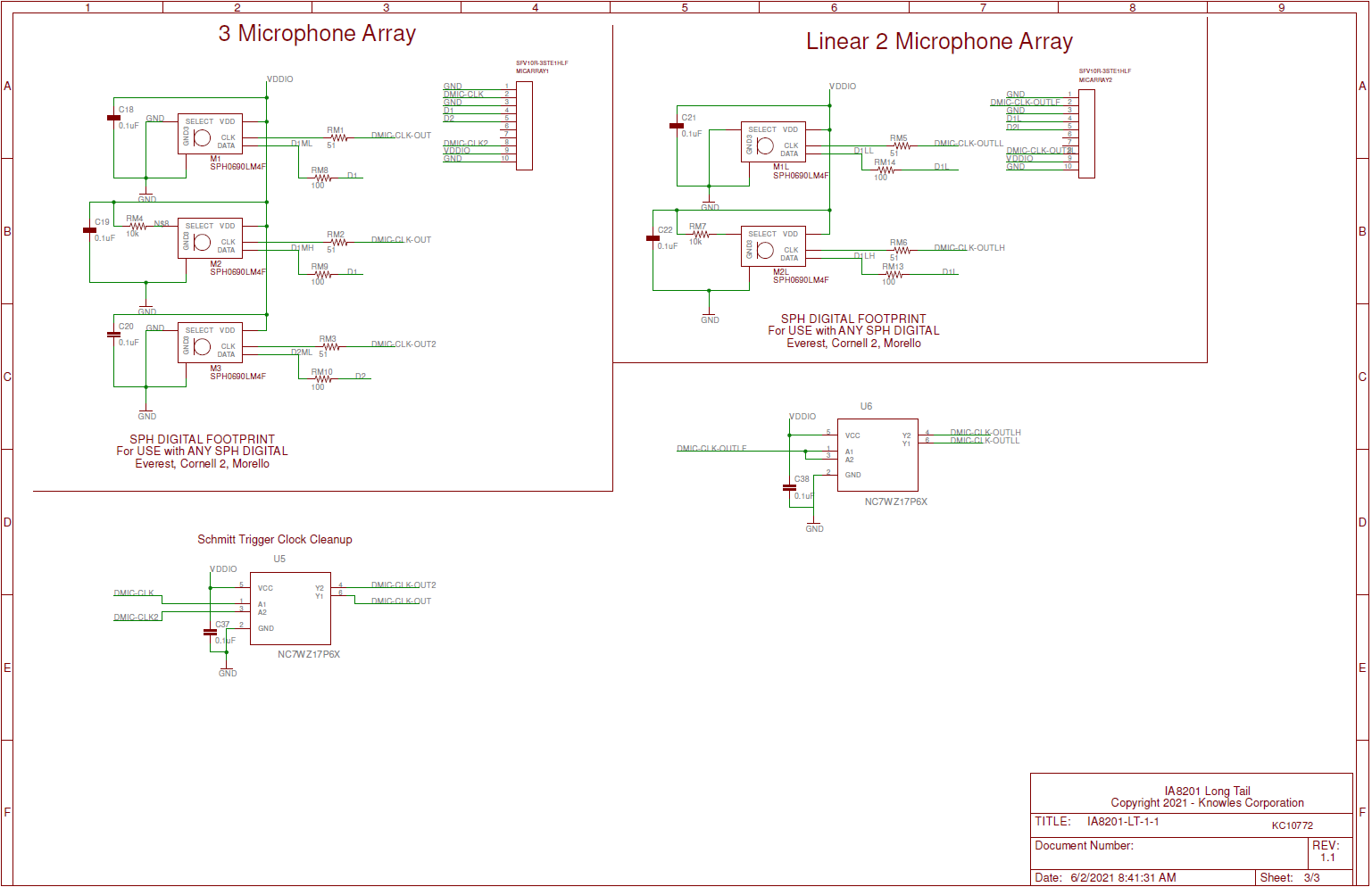Click the U6 NC7WZ17P6X buffer chip
The width and height of the screenshot is (1372, 887).
pyautogui.click(x=877, y=455)
